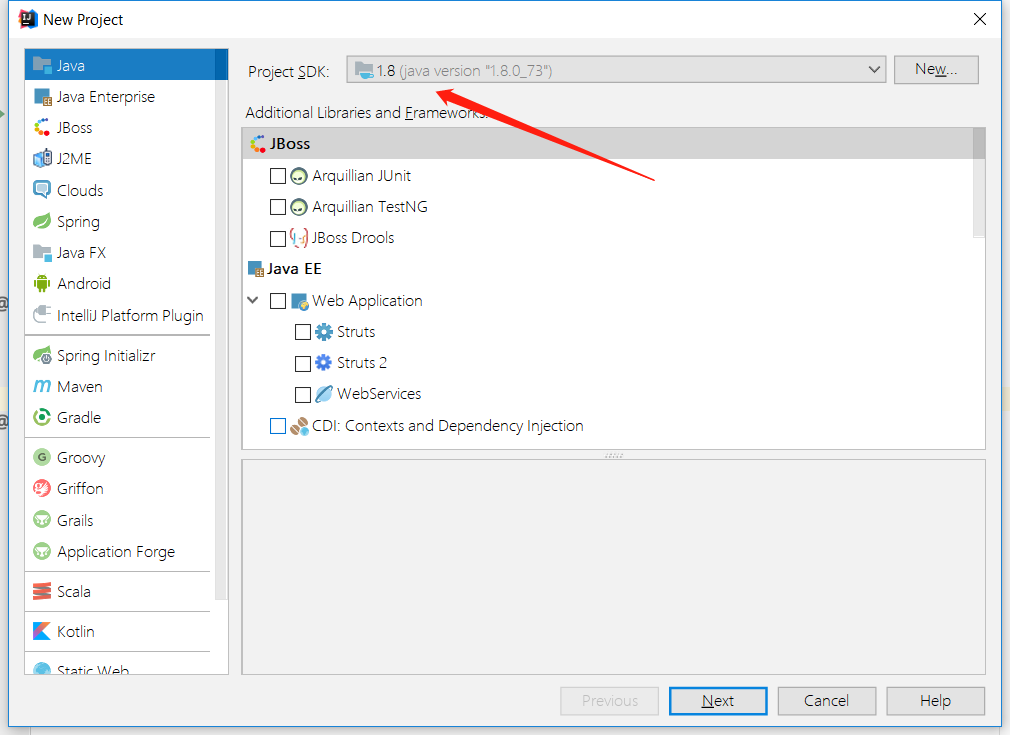The height and width of the screenshot is (735, 1010).
Task: Collapse the Web Application tree node
Action: point(253,300)
